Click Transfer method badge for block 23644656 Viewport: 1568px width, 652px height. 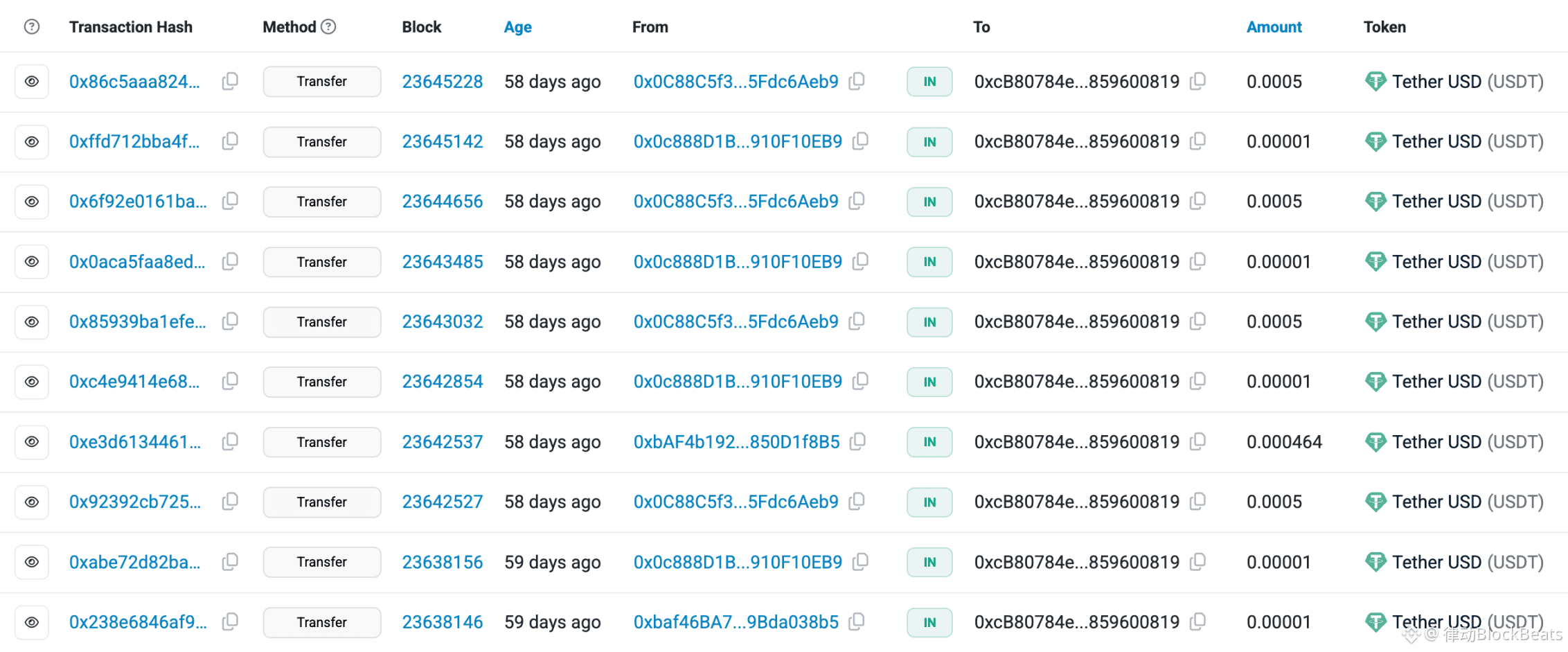[x=322, y=202]
